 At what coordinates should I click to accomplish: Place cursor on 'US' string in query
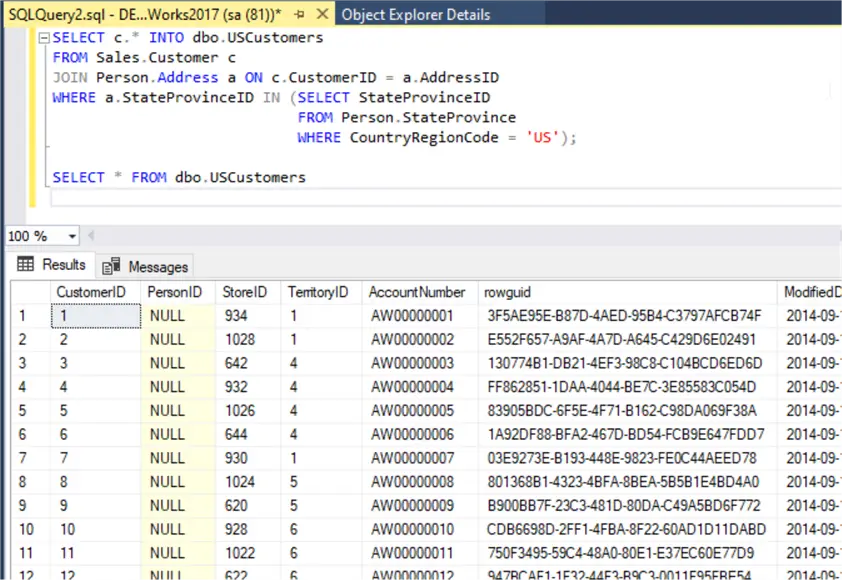point(542,138)
